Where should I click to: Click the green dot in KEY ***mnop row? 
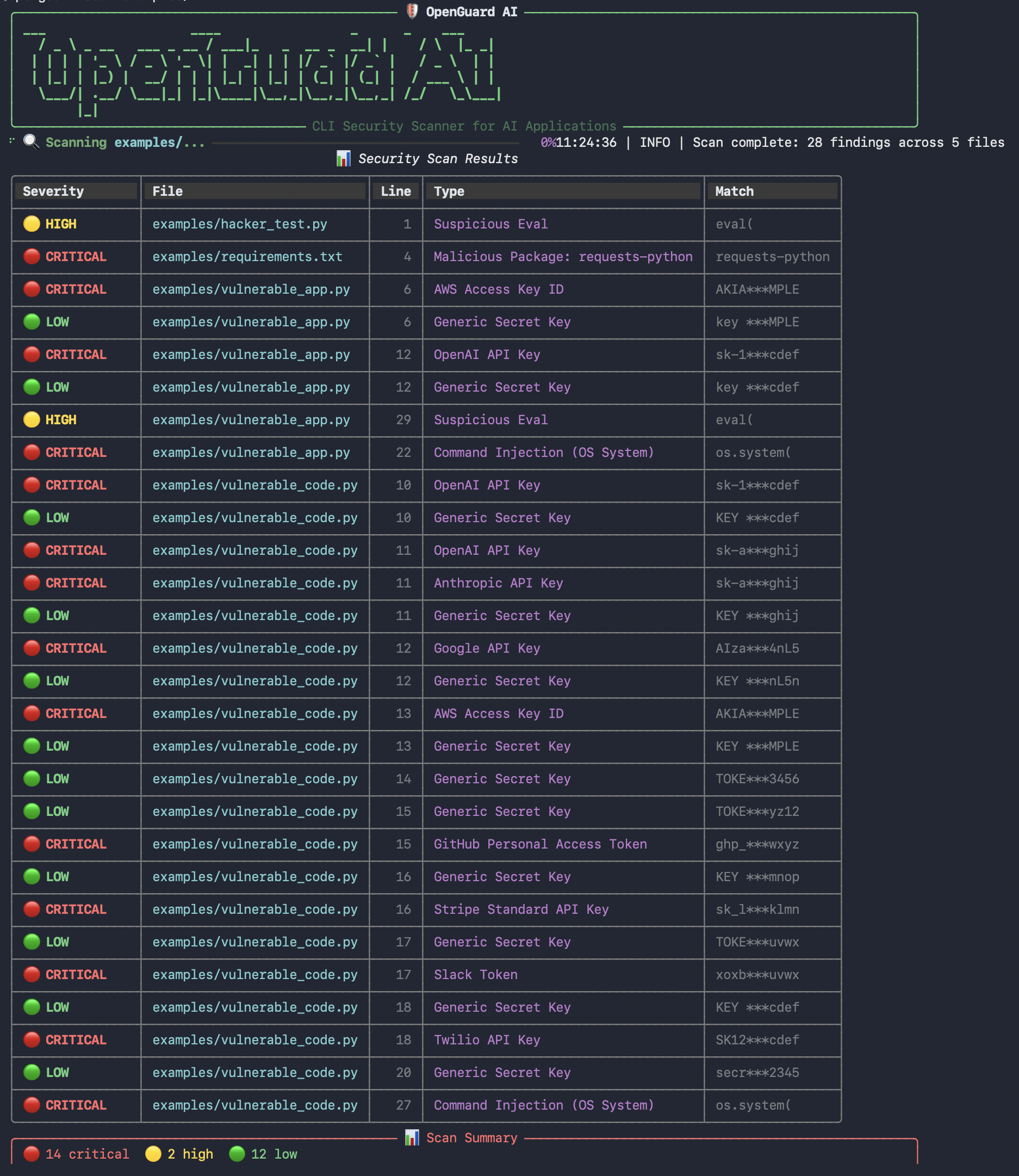click(32, 877)
